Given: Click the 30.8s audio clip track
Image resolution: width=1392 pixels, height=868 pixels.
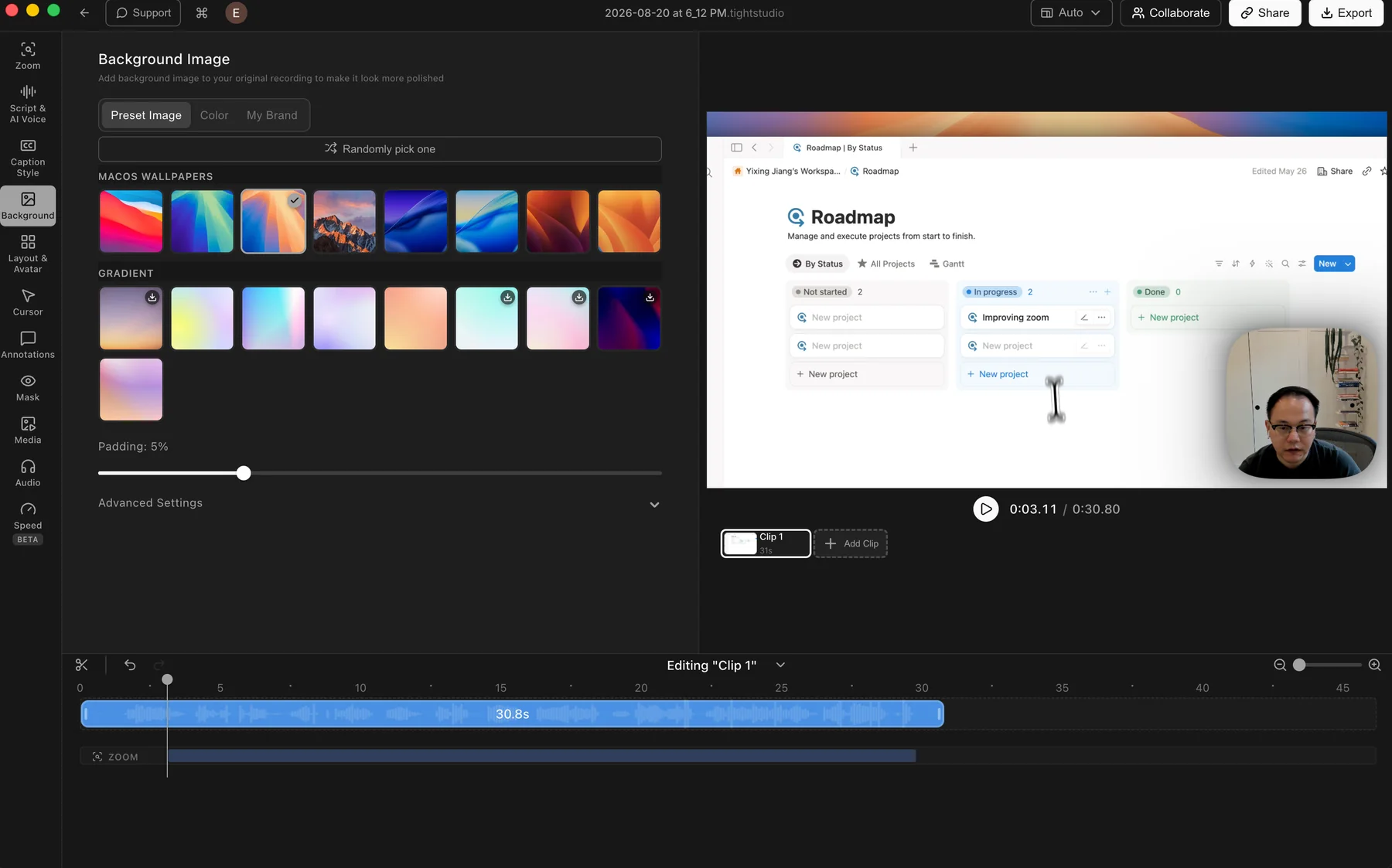Looking at the screenshot, I should [512, 713].
